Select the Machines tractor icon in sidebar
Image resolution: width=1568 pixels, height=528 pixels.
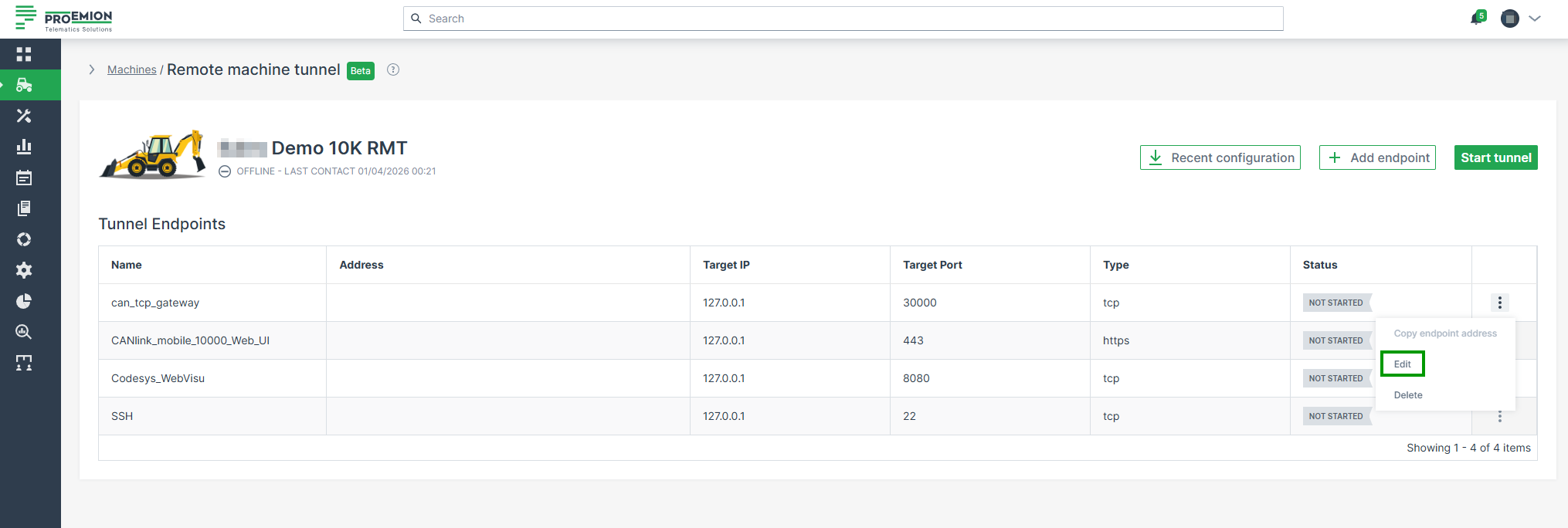coord(24,85)
